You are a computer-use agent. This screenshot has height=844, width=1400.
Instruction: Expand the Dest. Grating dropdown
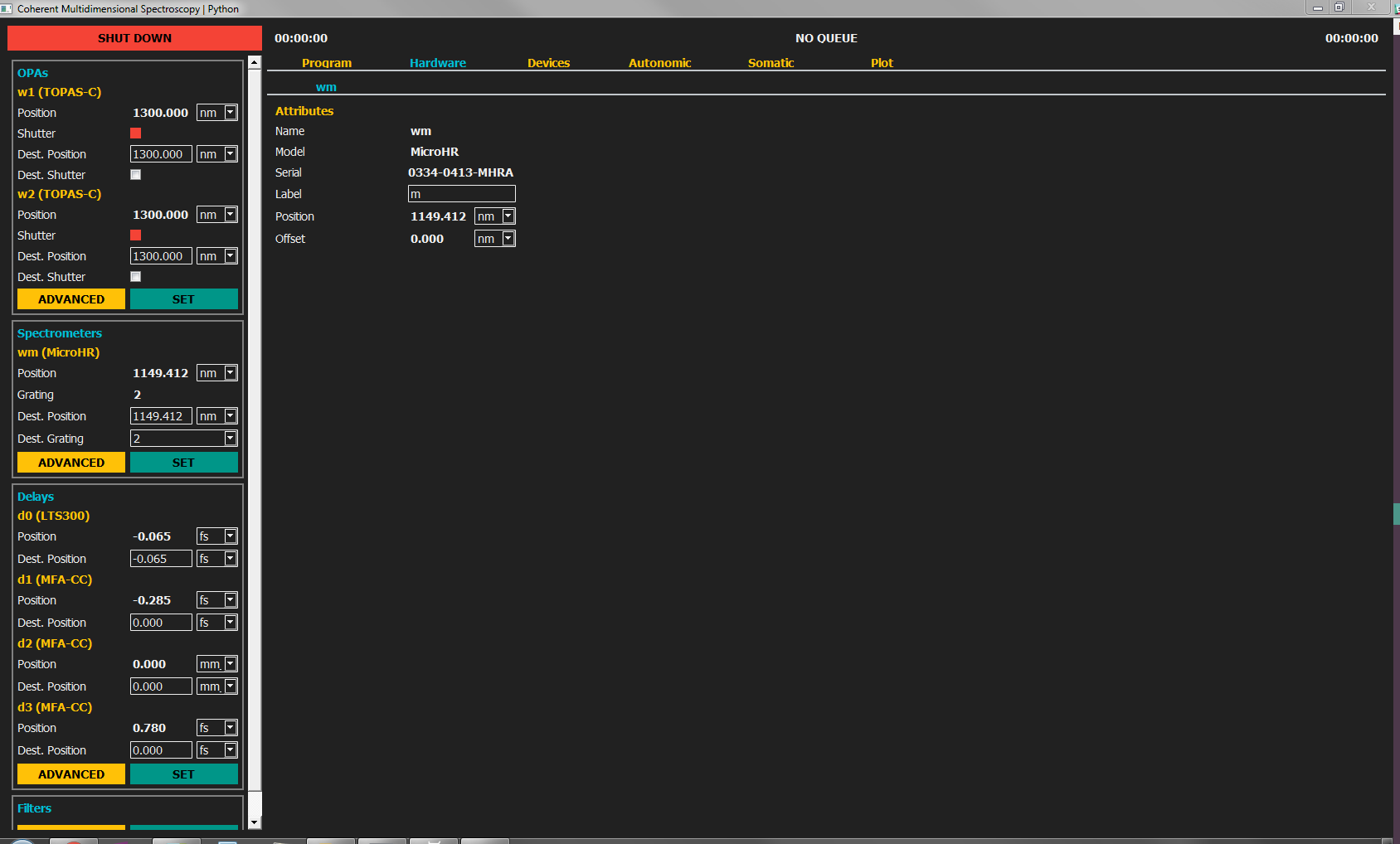point(230,439)
